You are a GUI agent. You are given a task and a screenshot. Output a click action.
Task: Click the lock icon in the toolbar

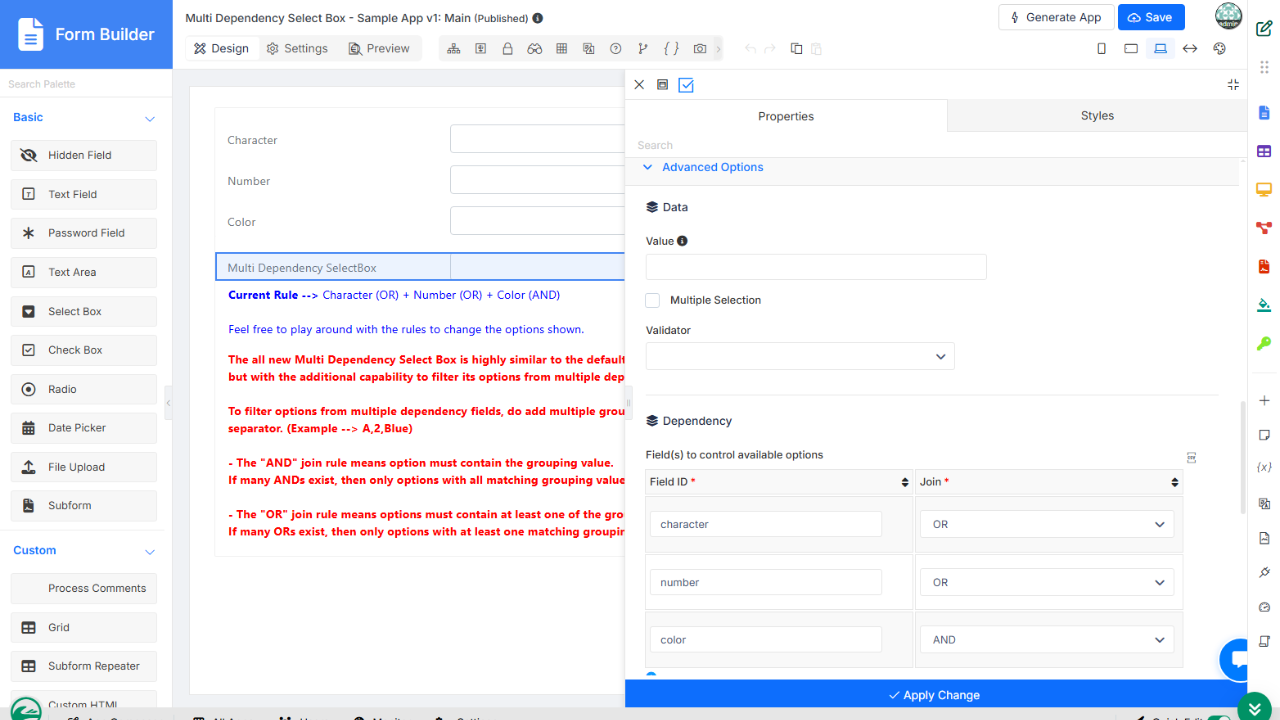pyautogui.click(x=508, y=49)
